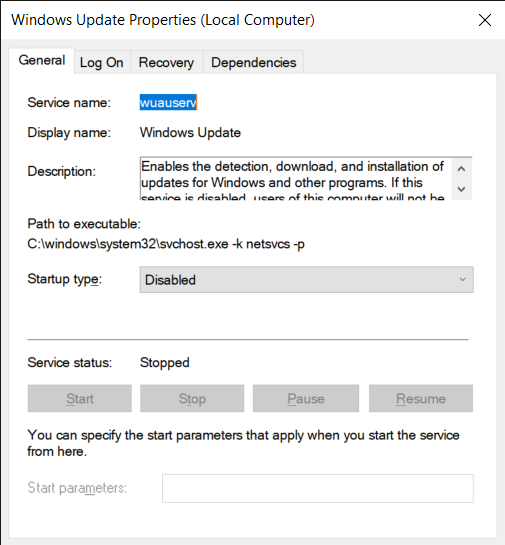Click the Start parameters input field
The image size is (505, 545).
(318, 488)
